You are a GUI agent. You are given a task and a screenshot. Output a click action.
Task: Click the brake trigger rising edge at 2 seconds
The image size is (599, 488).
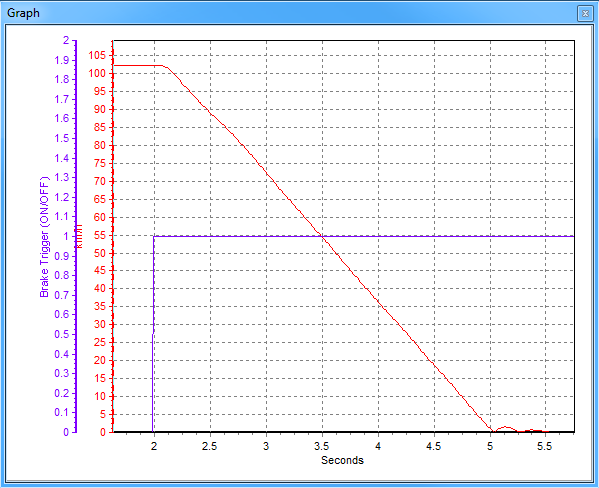click(x=153, y=334)
